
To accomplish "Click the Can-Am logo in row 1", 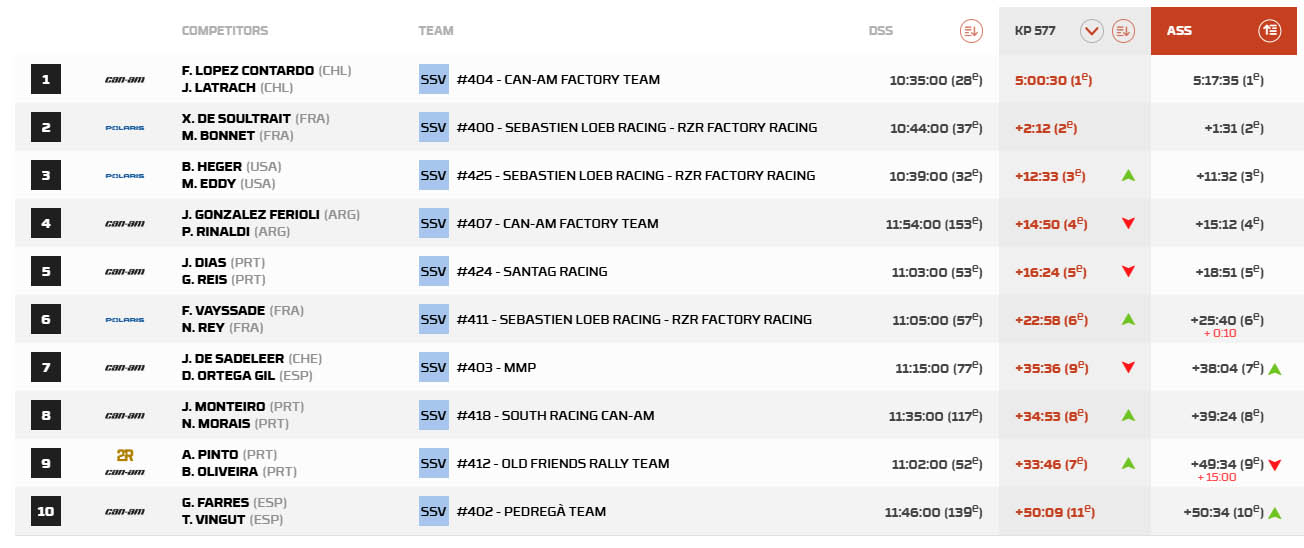I will pyautogui.click(x=125, y=80).
